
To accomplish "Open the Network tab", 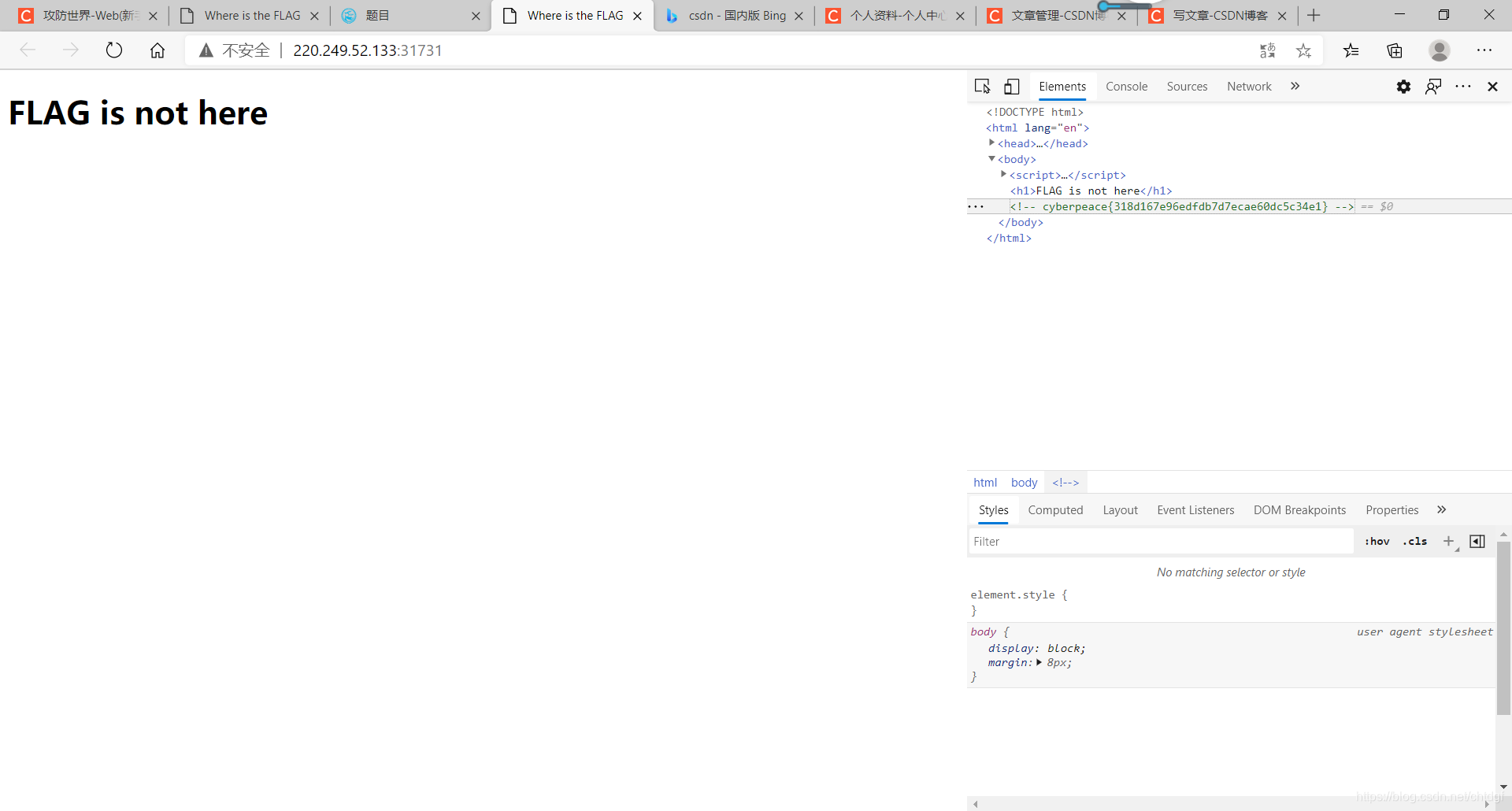I will (x=1249, y=87).
